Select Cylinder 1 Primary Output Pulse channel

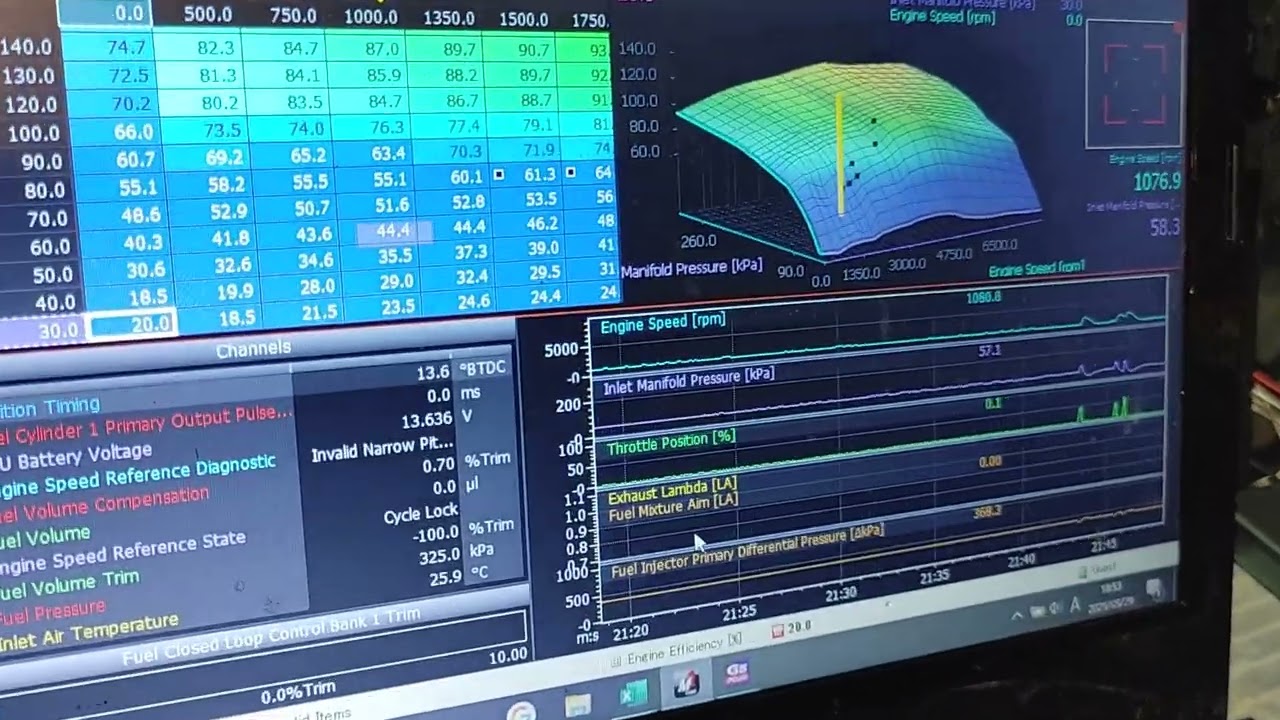point(147,425)
